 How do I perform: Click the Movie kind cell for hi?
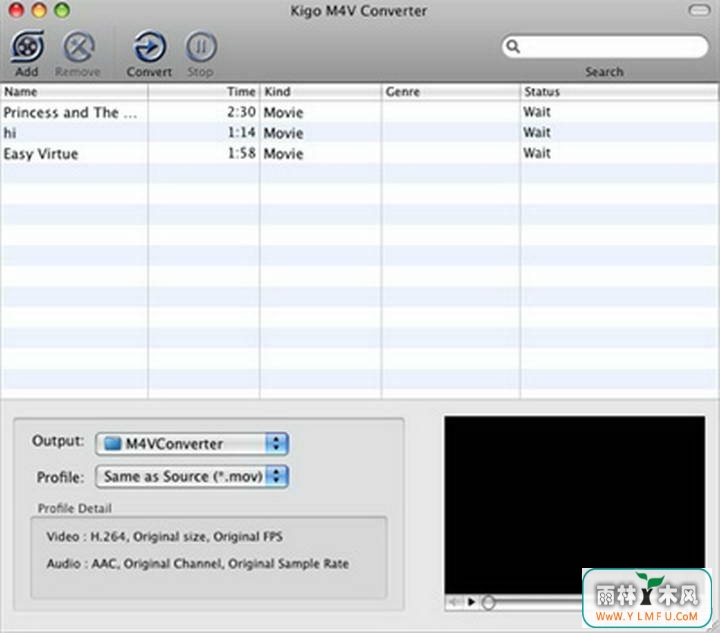click(x=283, y=133)
